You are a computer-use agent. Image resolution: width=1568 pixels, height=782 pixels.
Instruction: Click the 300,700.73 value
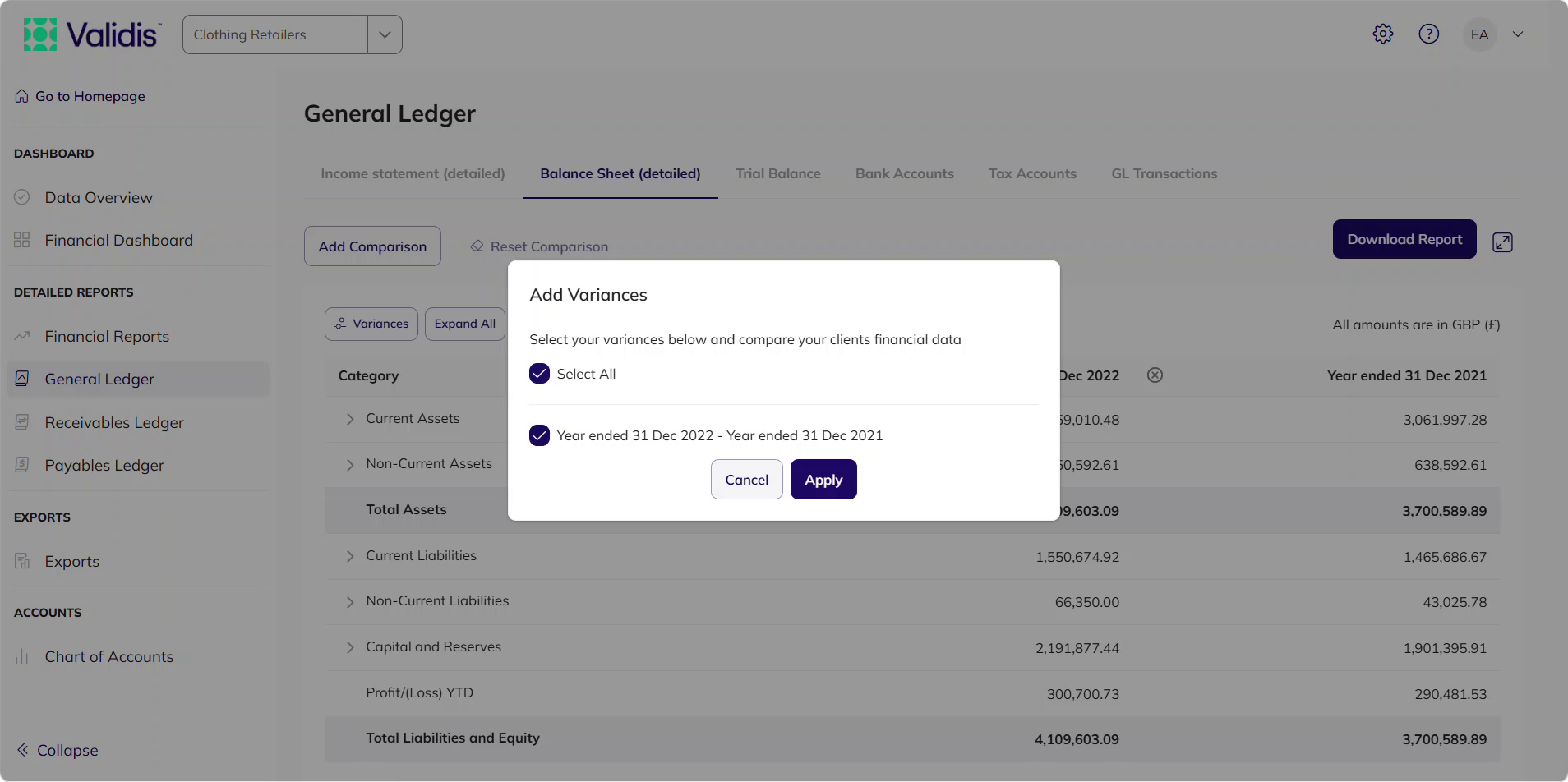click(1083, 694)
